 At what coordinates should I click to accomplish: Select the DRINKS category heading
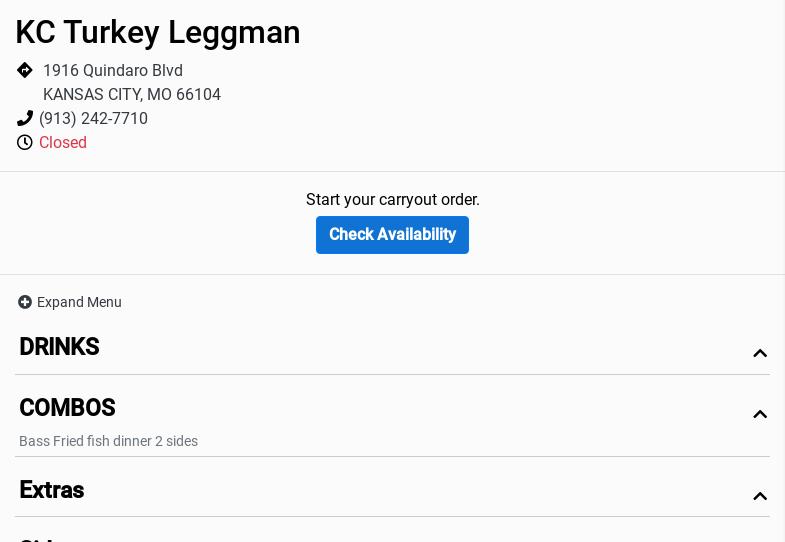[x=59, y=347]
